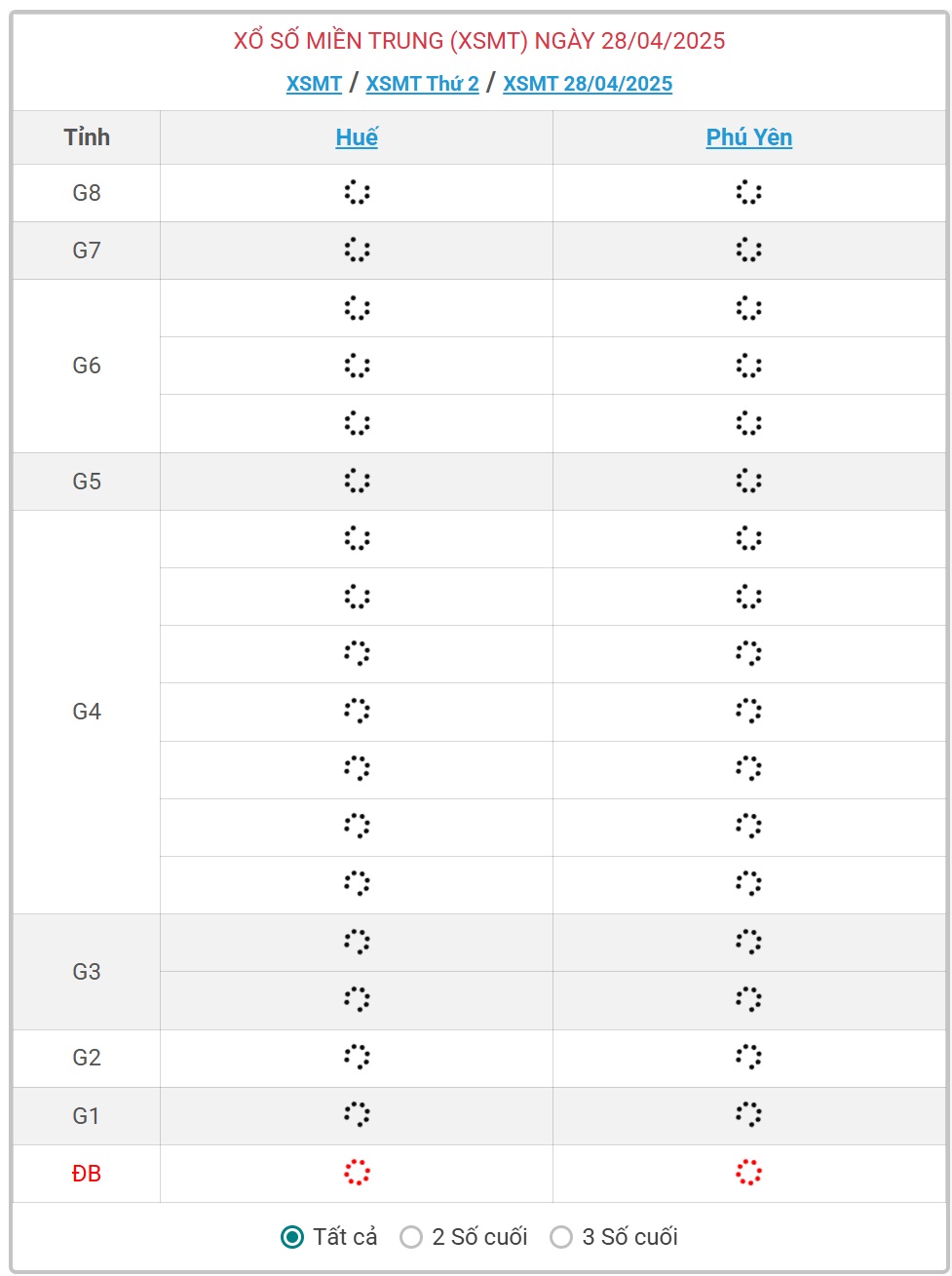The height and width of the screenshot is (1276, 952).
Task: Click the Phú Yên G2 loading spinner
Action: (x=748, y=1057)
